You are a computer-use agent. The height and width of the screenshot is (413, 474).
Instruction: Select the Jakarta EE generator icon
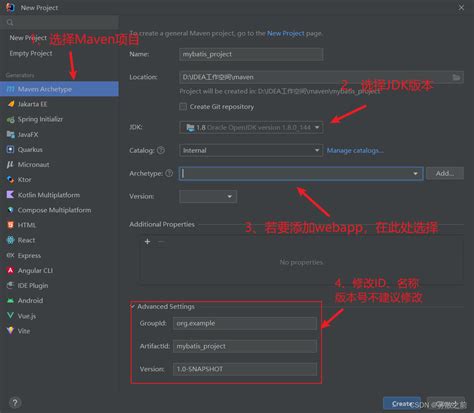pos(11,104)
